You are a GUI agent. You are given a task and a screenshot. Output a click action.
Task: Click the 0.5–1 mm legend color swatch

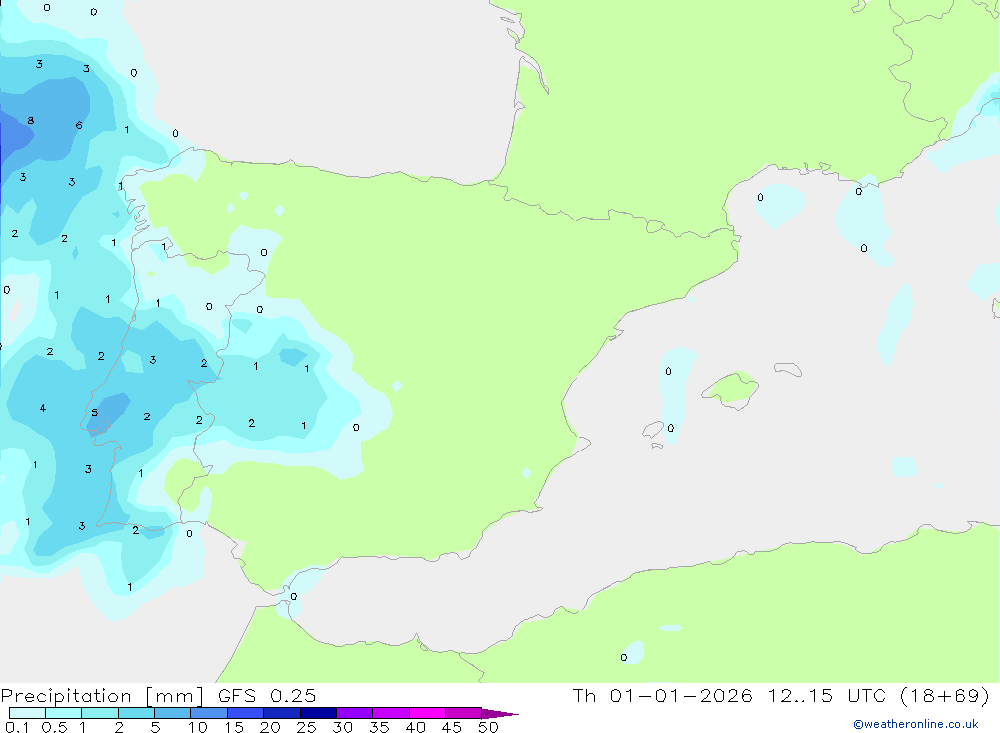63,713
